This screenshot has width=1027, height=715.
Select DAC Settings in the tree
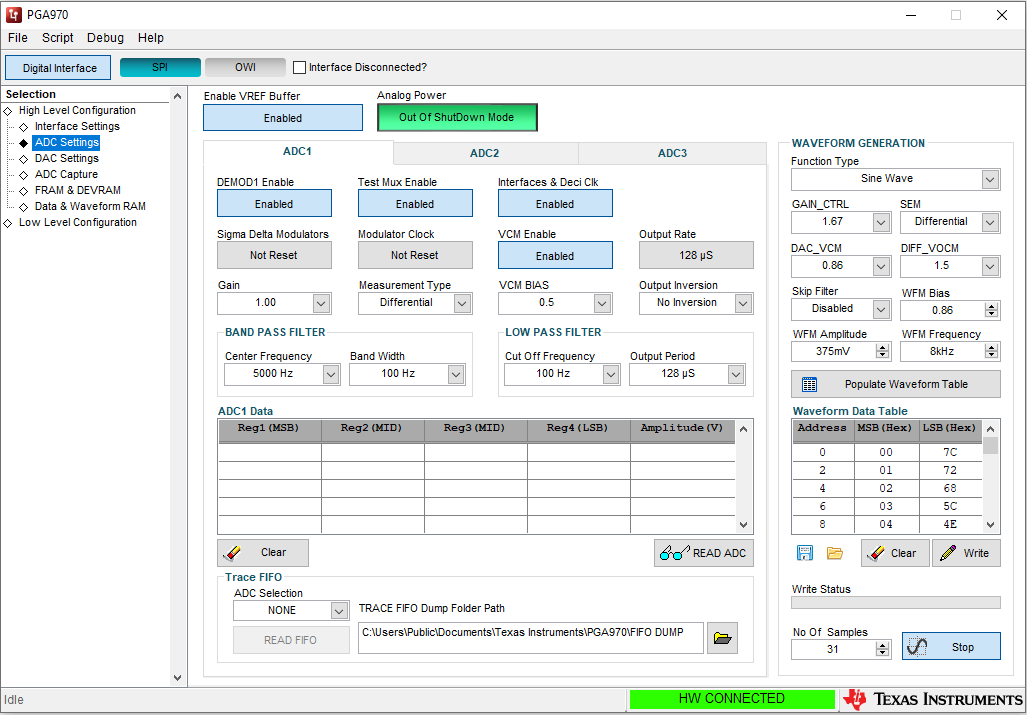point(67,158)
